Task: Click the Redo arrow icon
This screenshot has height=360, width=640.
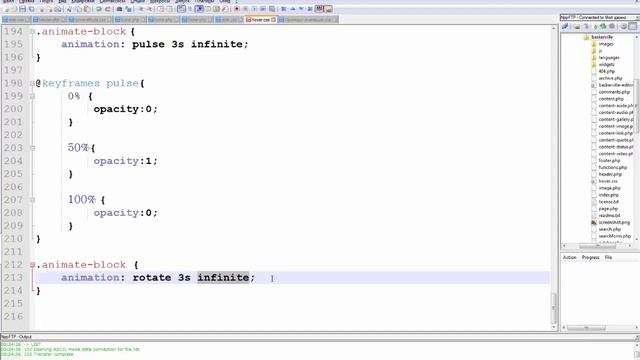Action: click(107, 9)
